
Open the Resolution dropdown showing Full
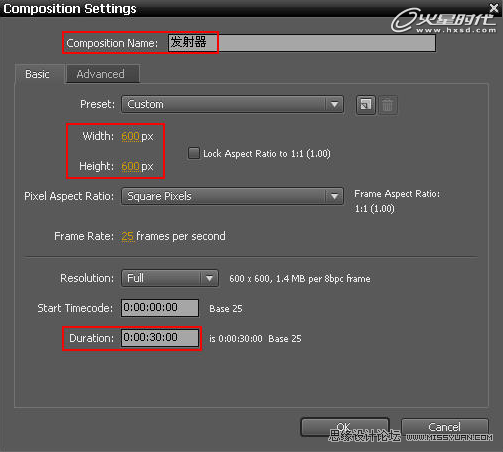pos(170,278)
